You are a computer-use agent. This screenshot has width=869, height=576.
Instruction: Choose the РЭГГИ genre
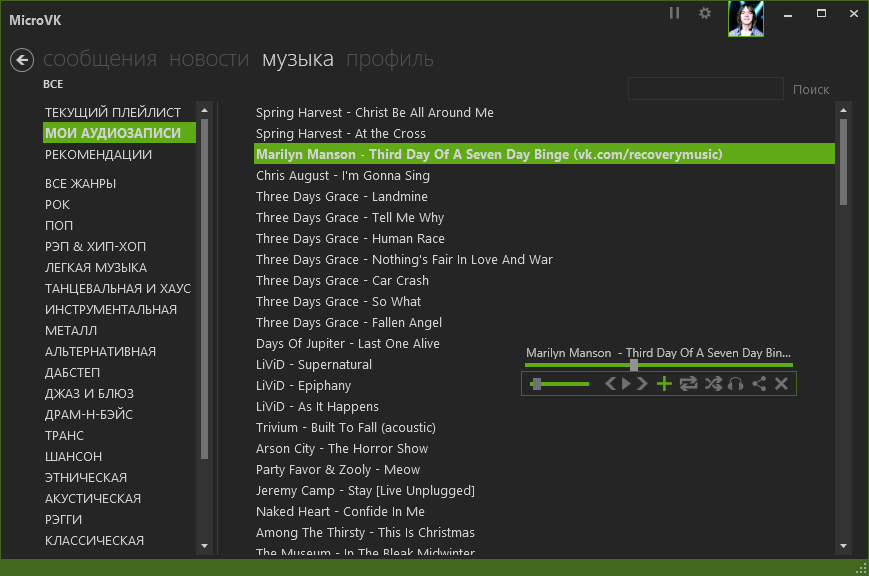coord(63,520)
